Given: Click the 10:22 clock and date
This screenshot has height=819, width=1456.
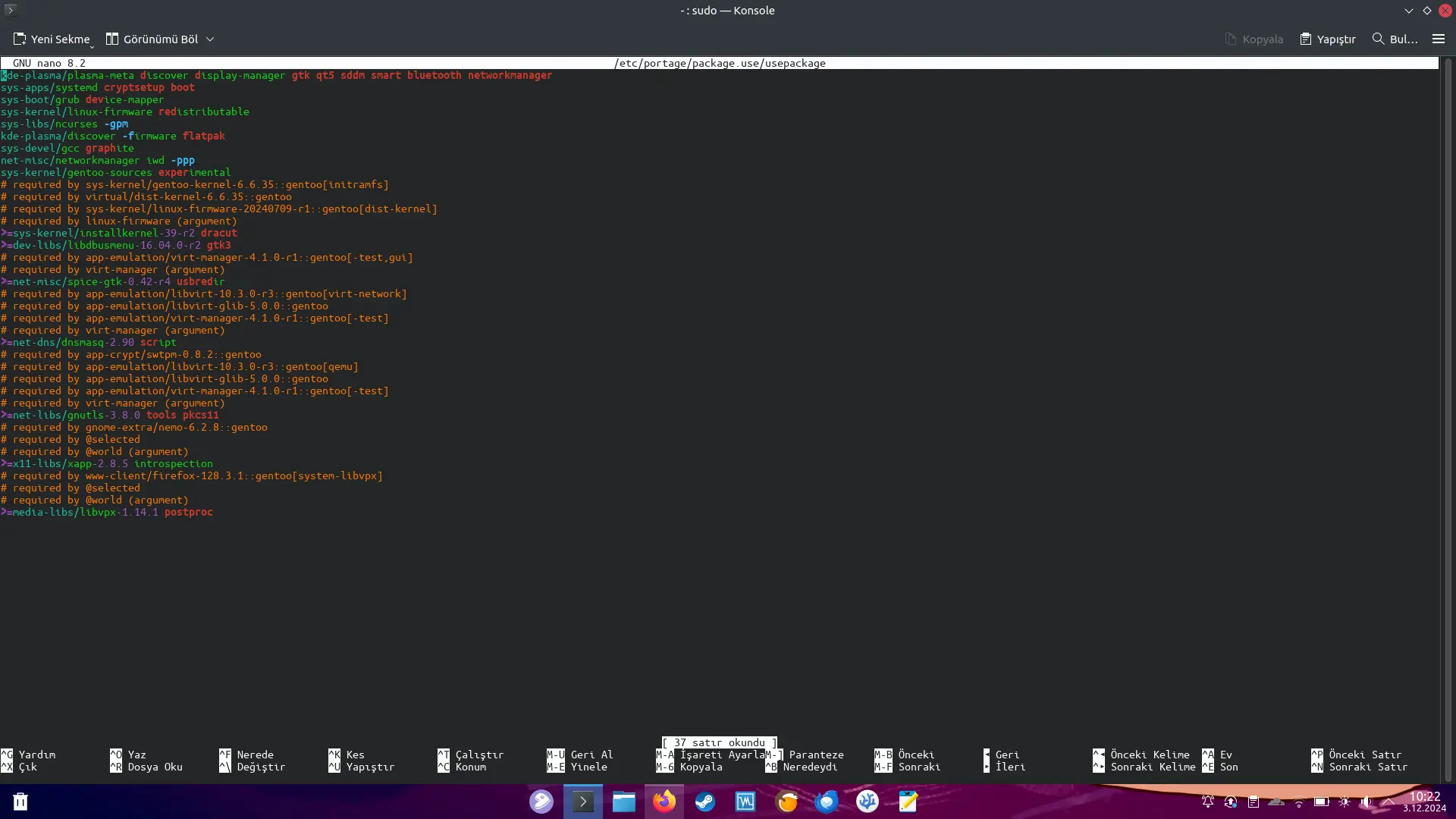Looking at the screenshot, I should 1424,802.
